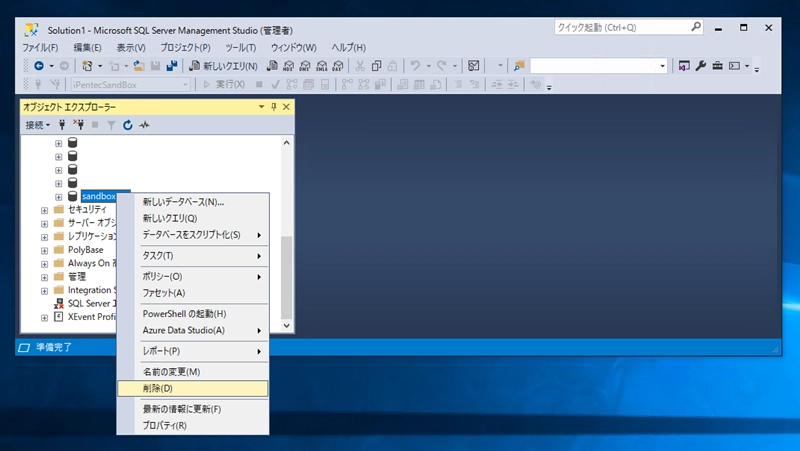Select the SQL Server agent tree item

85,304
